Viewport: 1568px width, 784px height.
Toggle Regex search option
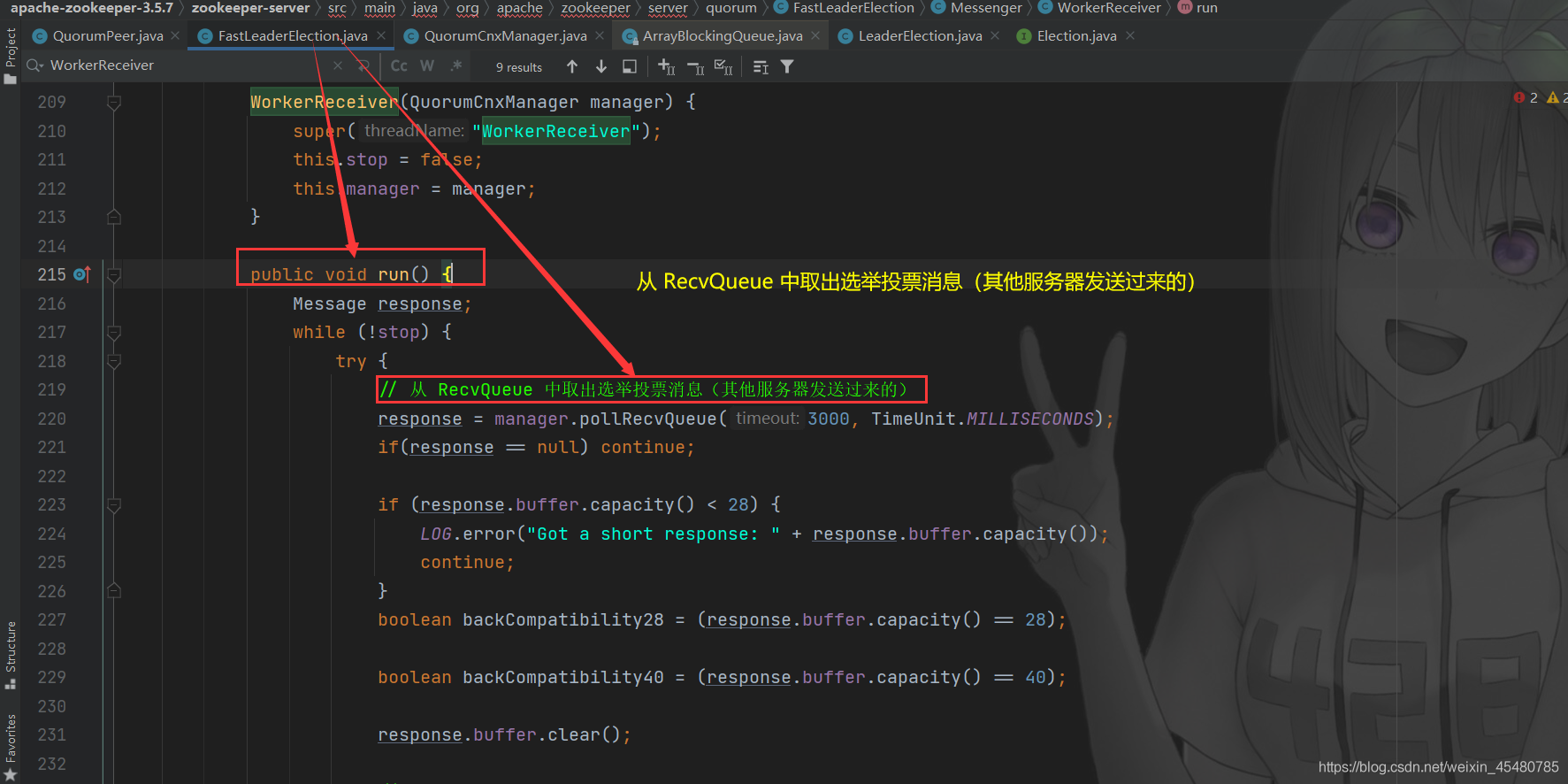pos(456,65)
